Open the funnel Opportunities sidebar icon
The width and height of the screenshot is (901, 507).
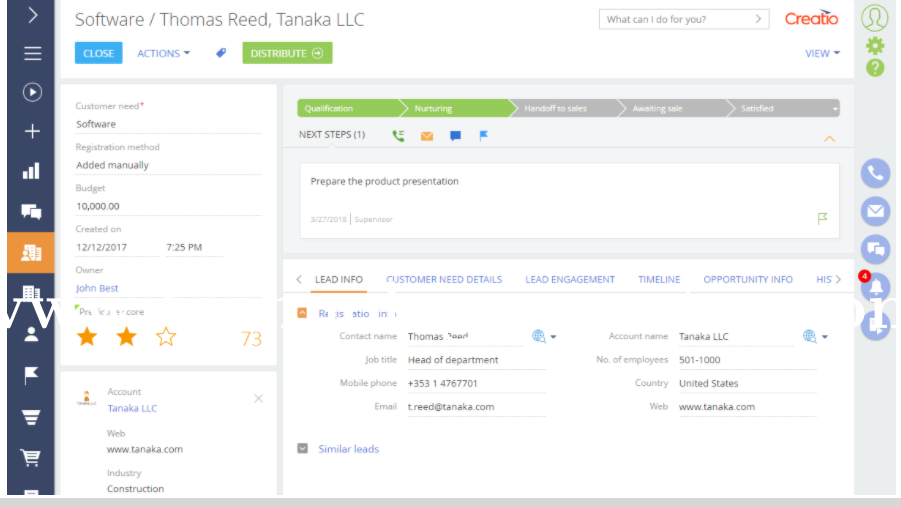(x=31, y=417)
